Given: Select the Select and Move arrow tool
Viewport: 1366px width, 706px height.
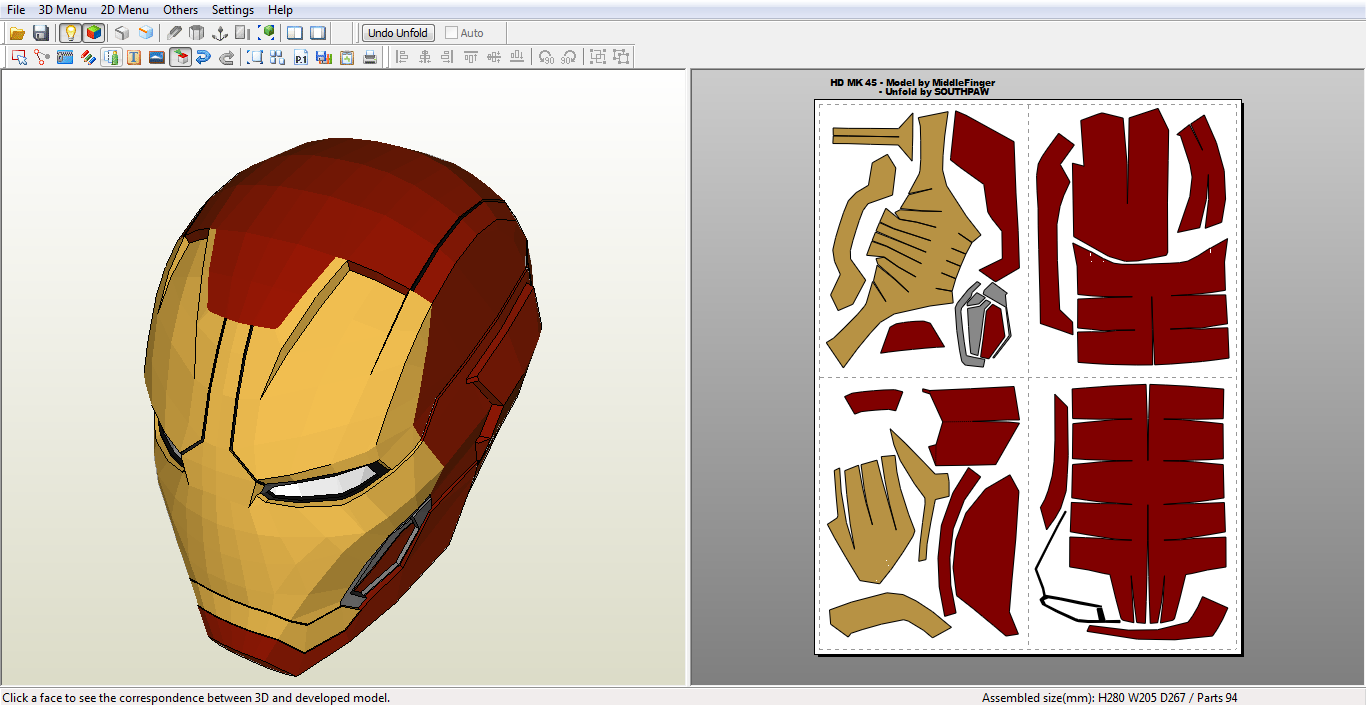Looking at the screenshot, I should click(18, 57).
